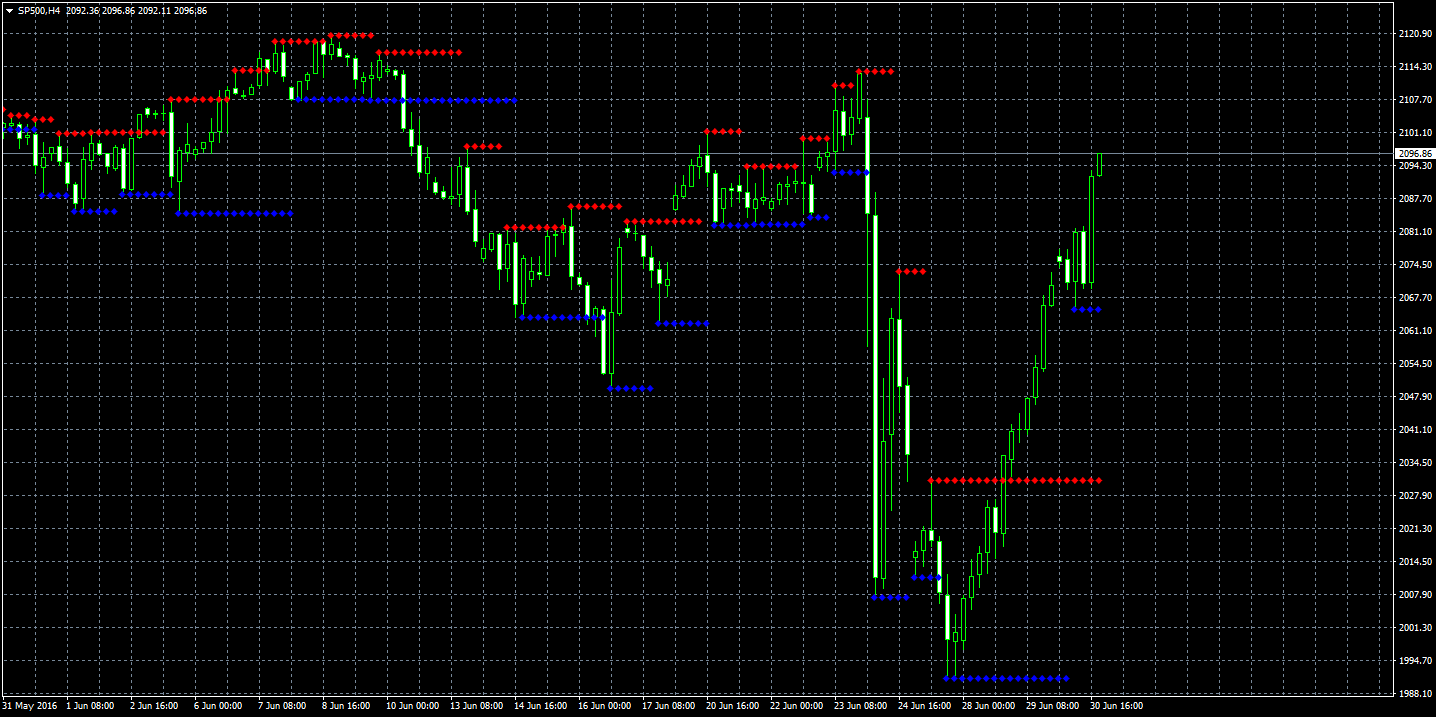Click the 2041.10 price axis label
This screenshot has width=1436, height=717.
click(1416, 430)
